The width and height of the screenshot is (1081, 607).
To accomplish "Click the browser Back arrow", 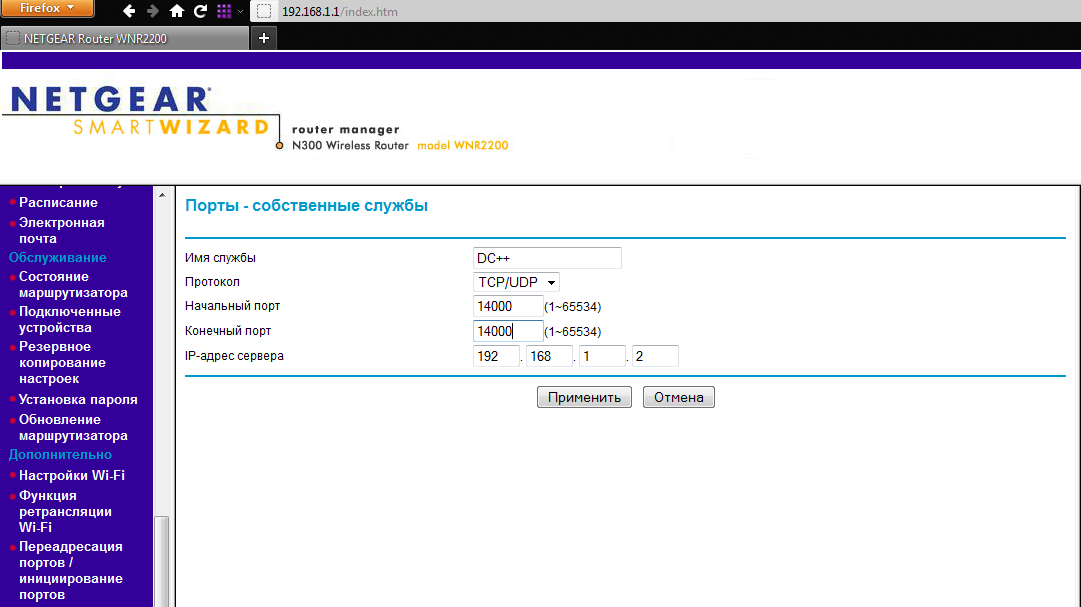I will 129,11.
